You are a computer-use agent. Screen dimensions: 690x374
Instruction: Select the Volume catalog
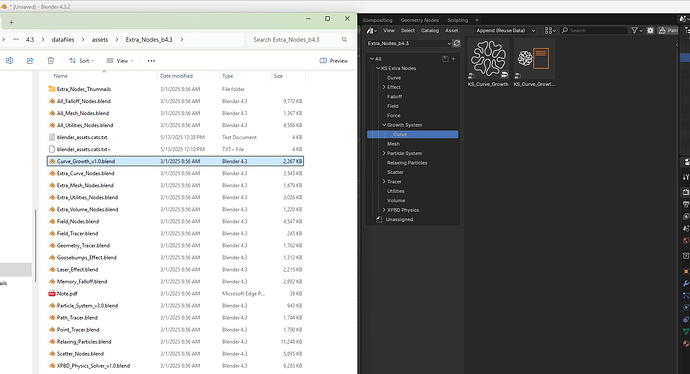(396, 200)
